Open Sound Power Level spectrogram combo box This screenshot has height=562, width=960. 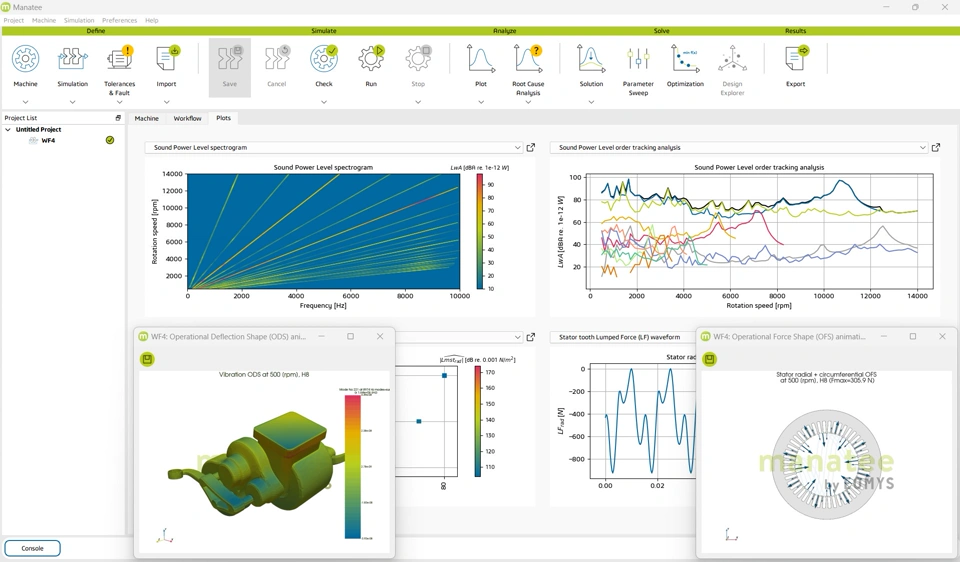tap(334, 148)
